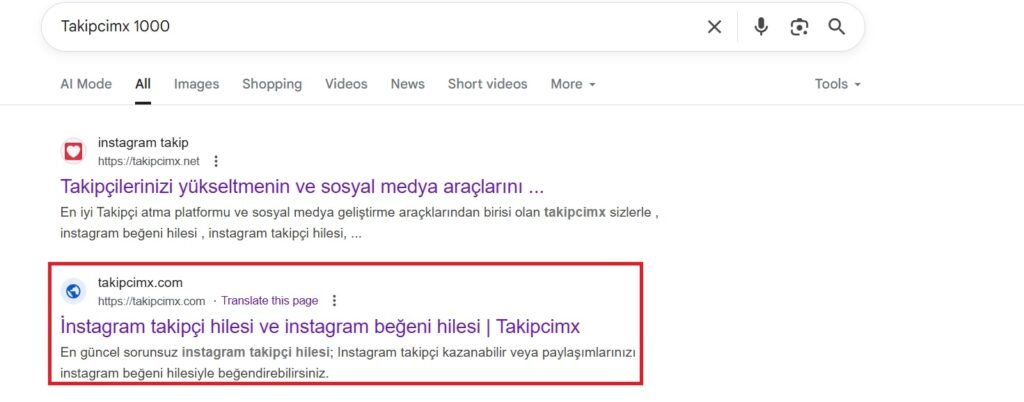Click the https://takipcimx.net URL text
1024x402 pixels.
149,161
